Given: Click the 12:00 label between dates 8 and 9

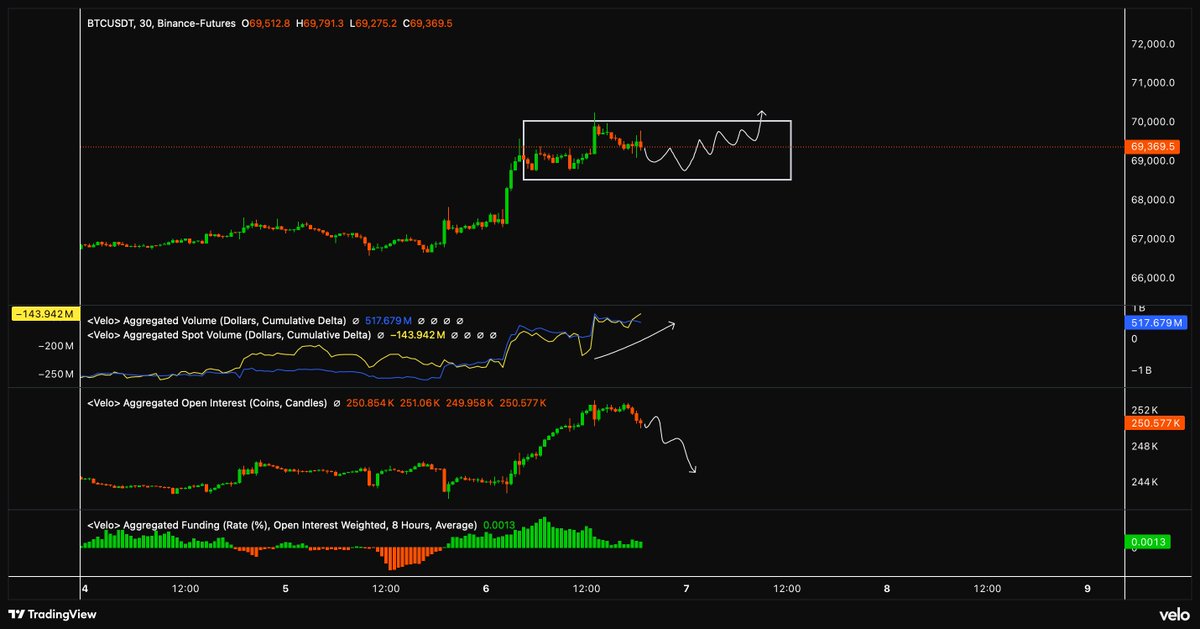Looking at the screenshot, I should tap(987, 588).
